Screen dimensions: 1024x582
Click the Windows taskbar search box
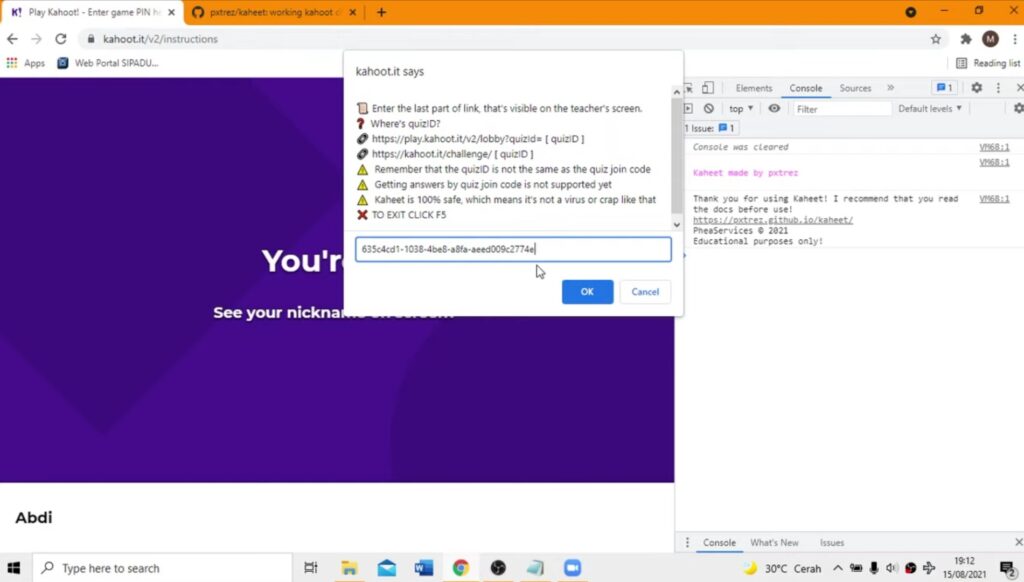coord(162,568)
